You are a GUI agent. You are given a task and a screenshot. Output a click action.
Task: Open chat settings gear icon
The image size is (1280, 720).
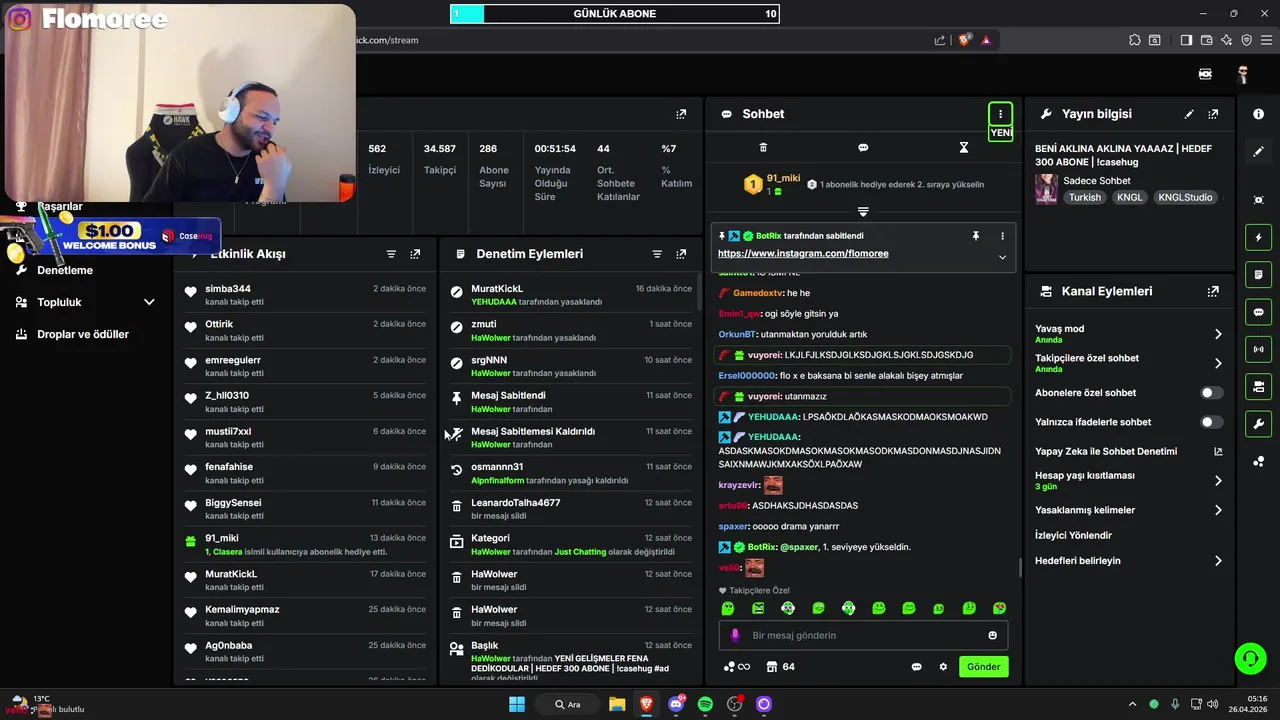[x=942, y=667]
